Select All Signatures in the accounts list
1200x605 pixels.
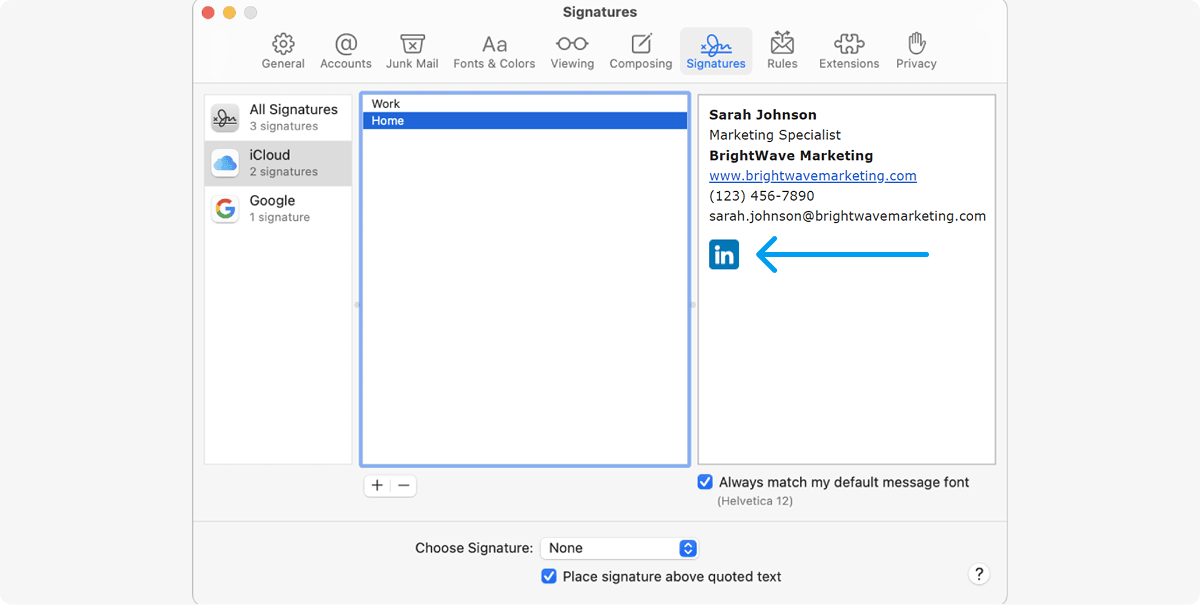(278, 118)
